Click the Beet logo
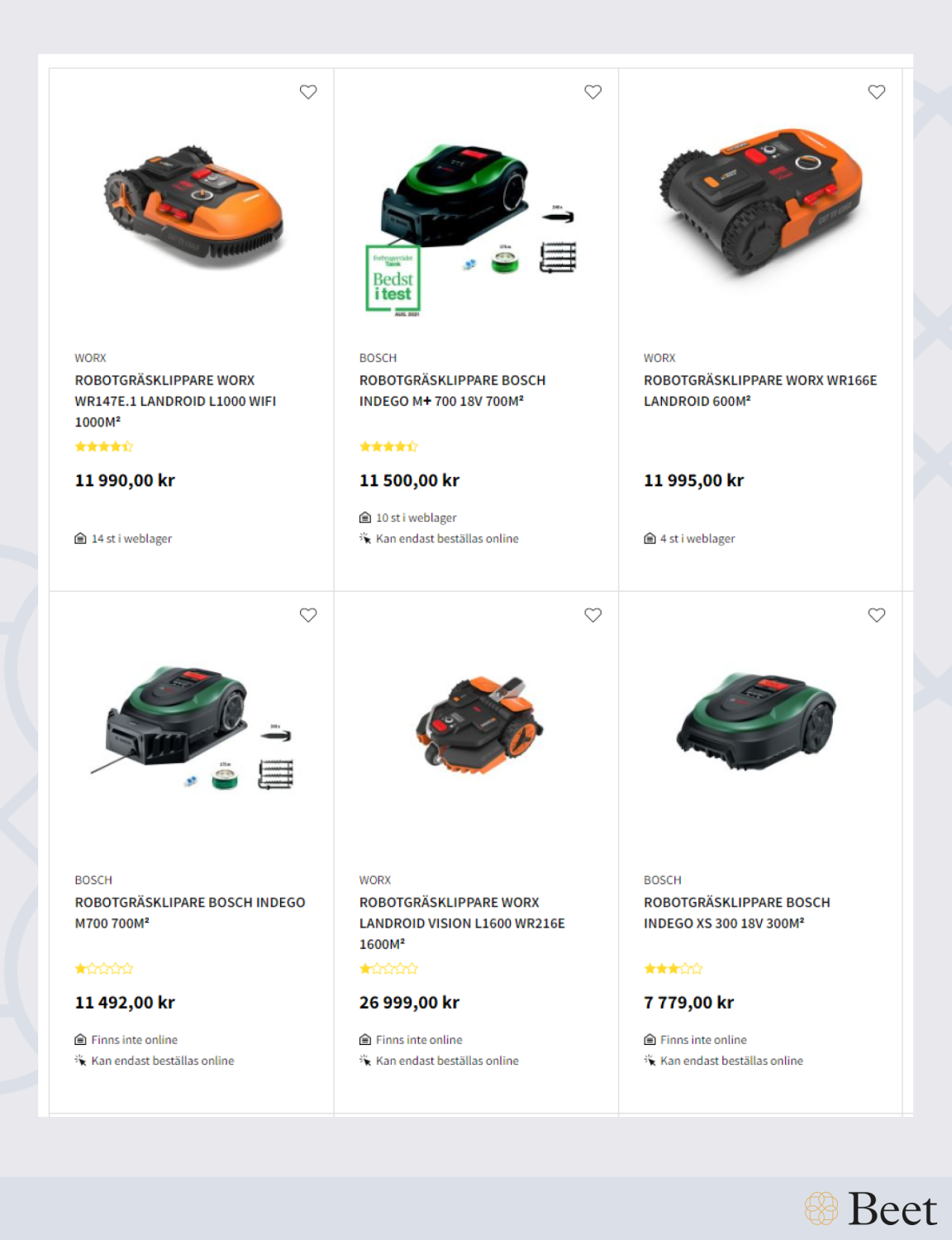 coord(871,1209)
